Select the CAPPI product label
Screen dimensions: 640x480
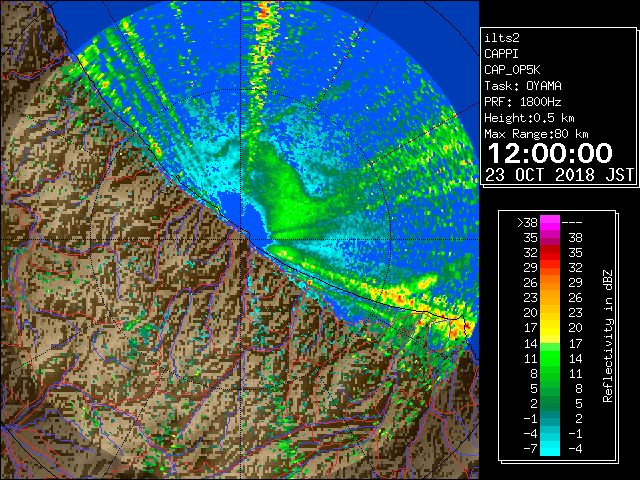pyautogui.click(x=501, y=54)
